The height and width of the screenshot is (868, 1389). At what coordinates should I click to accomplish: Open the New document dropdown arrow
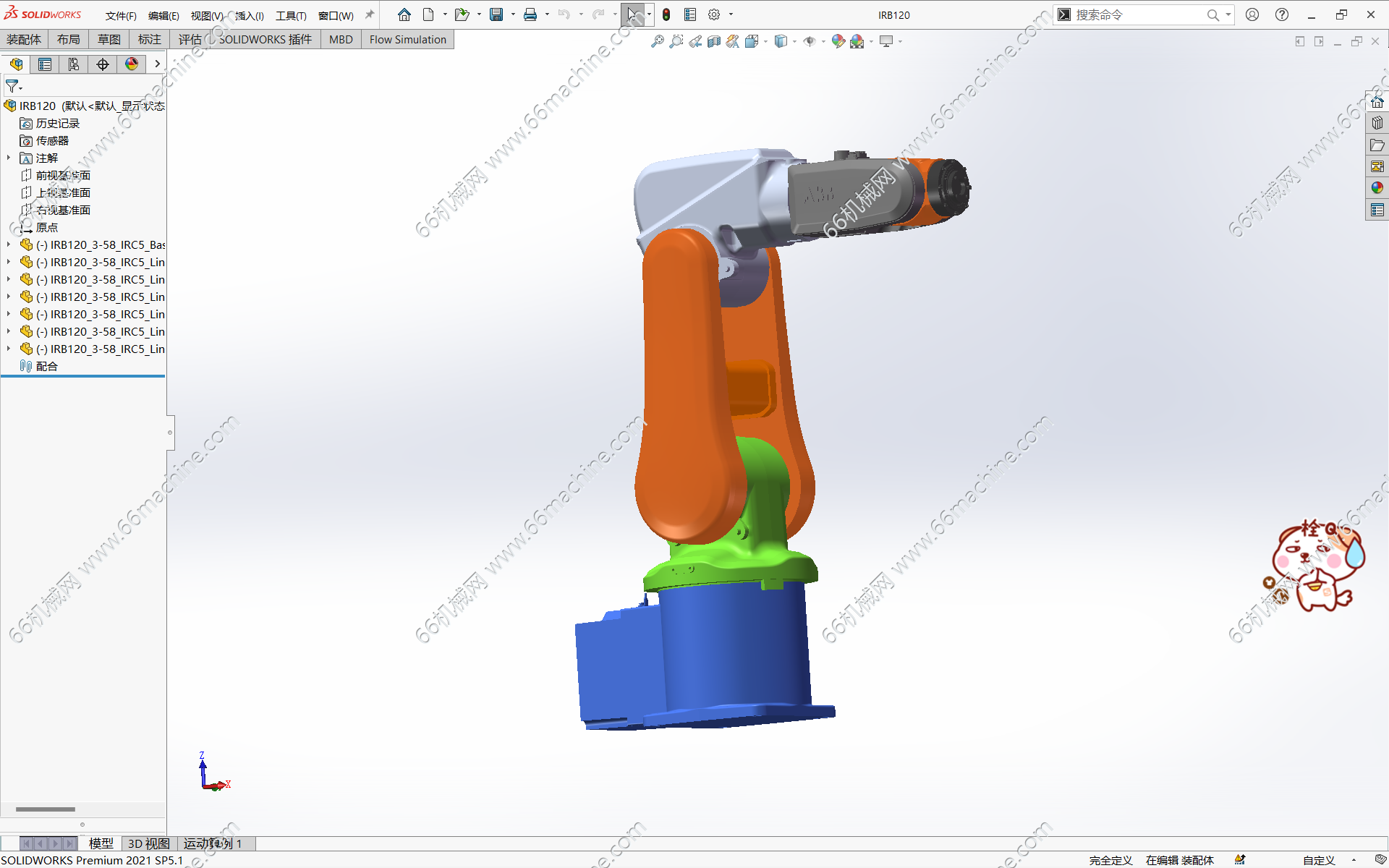pyautogui.click(x=445, y=14)
